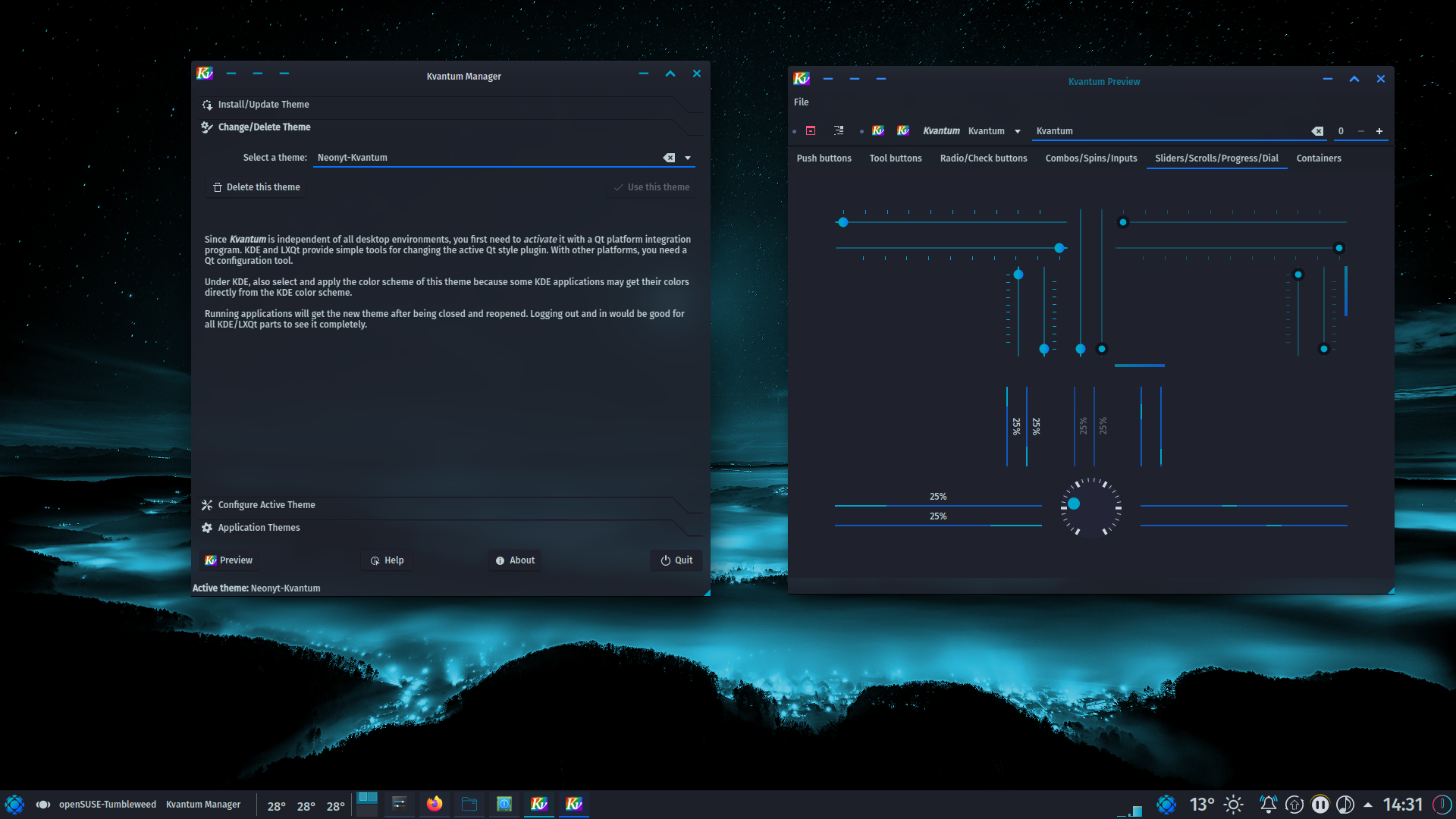Click the disabled top-right horizontal slider handle
This screenshot has width=1456, height=819.
tap(1123, 222)
